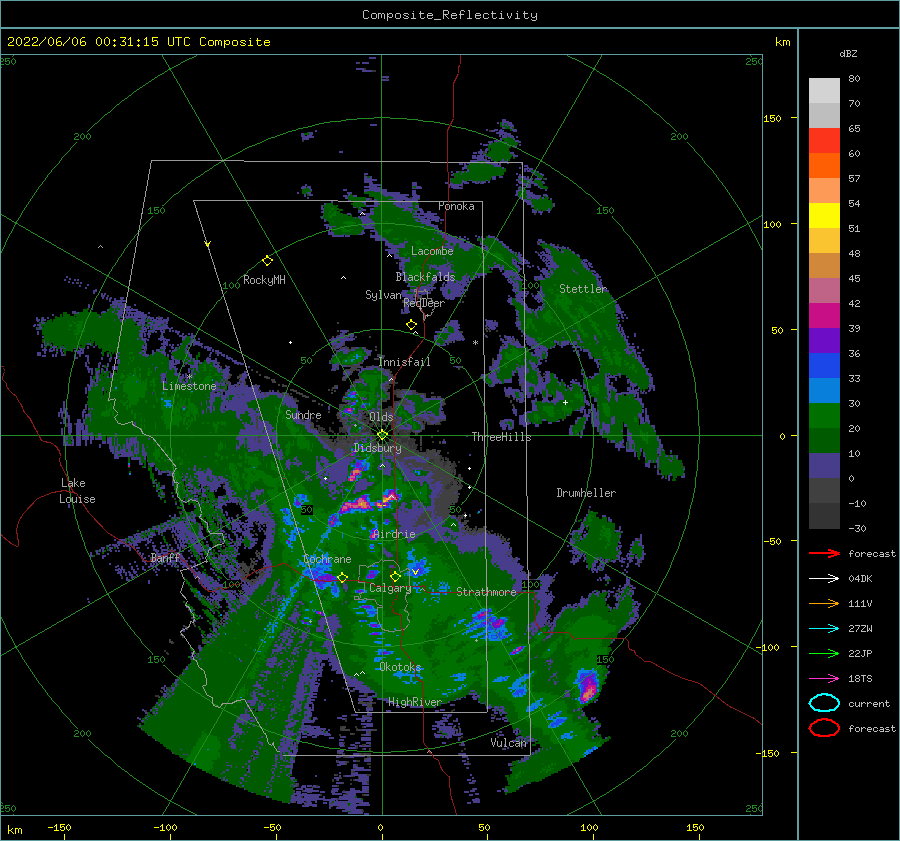The image size is (900, 841).
Task: Click the magenta 18TS arrow in legend
Action: [x=824, y=679]
